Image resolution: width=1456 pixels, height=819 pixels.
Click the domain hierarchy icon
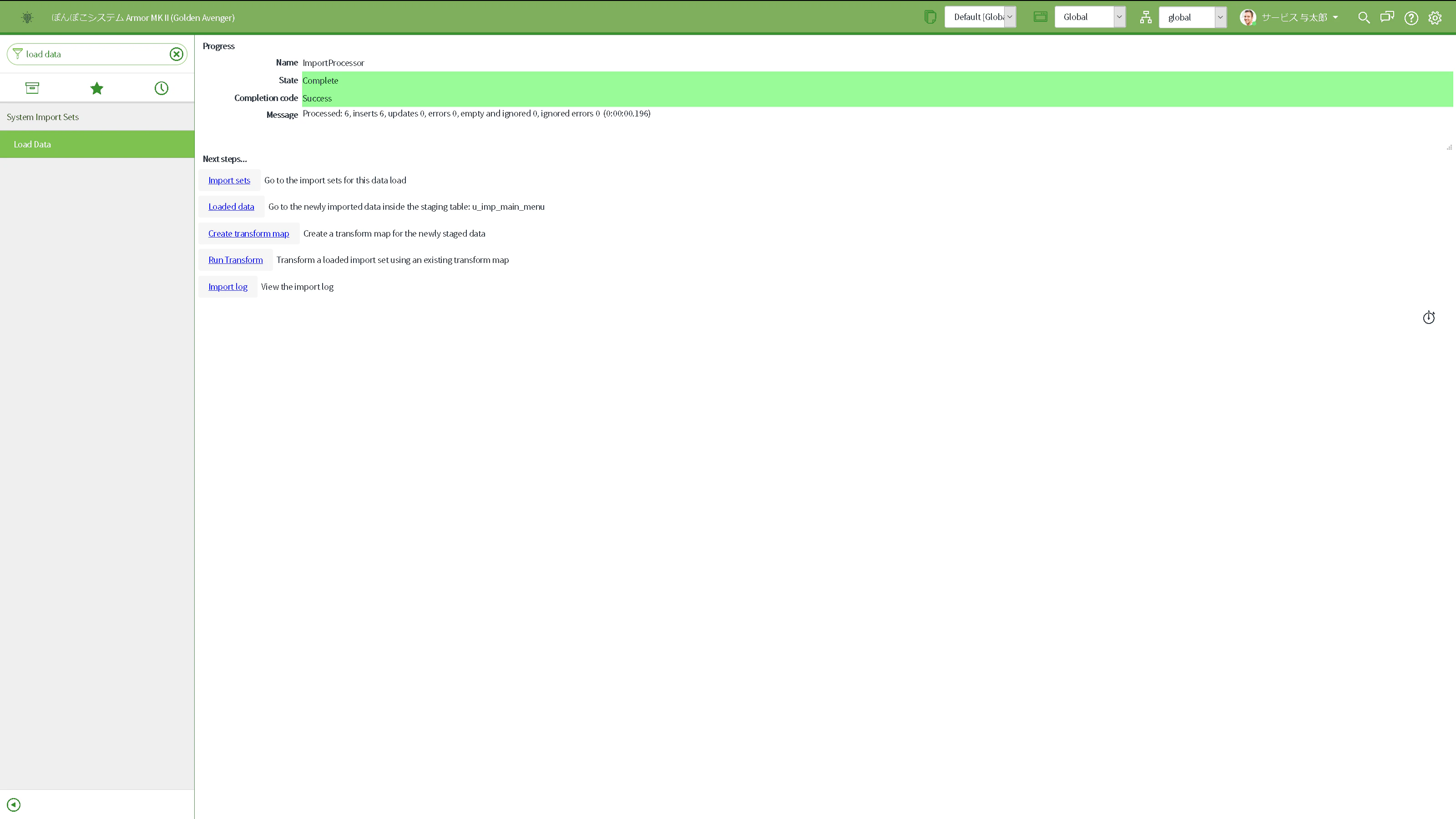pyautogui.click(x=1146, y=18)
